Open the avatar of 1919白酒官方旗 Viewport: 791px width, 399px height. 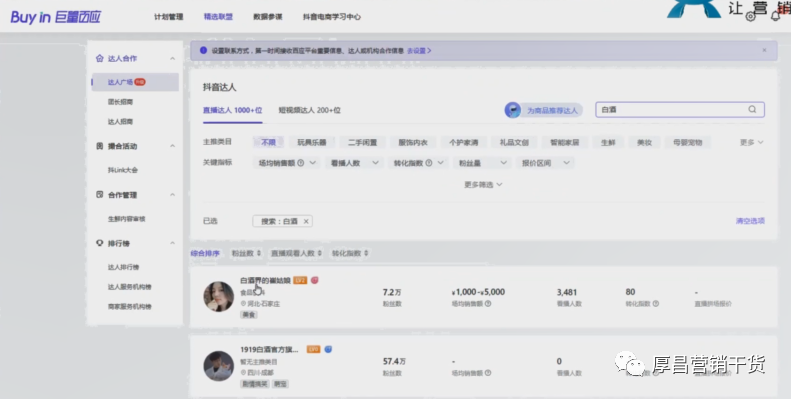click(x=218, y=366)
